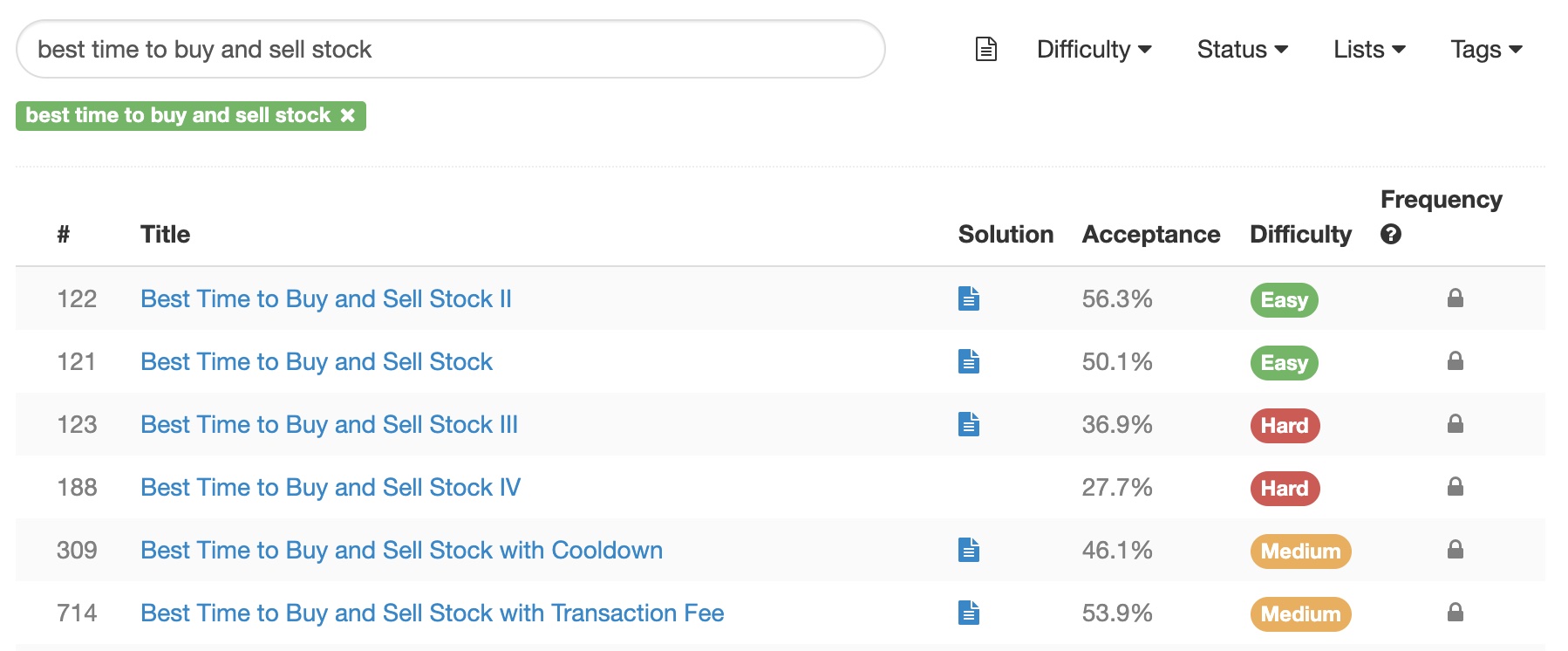Open solution article for Best Time to Buy and Sell Stock II

tap(968, 298)
